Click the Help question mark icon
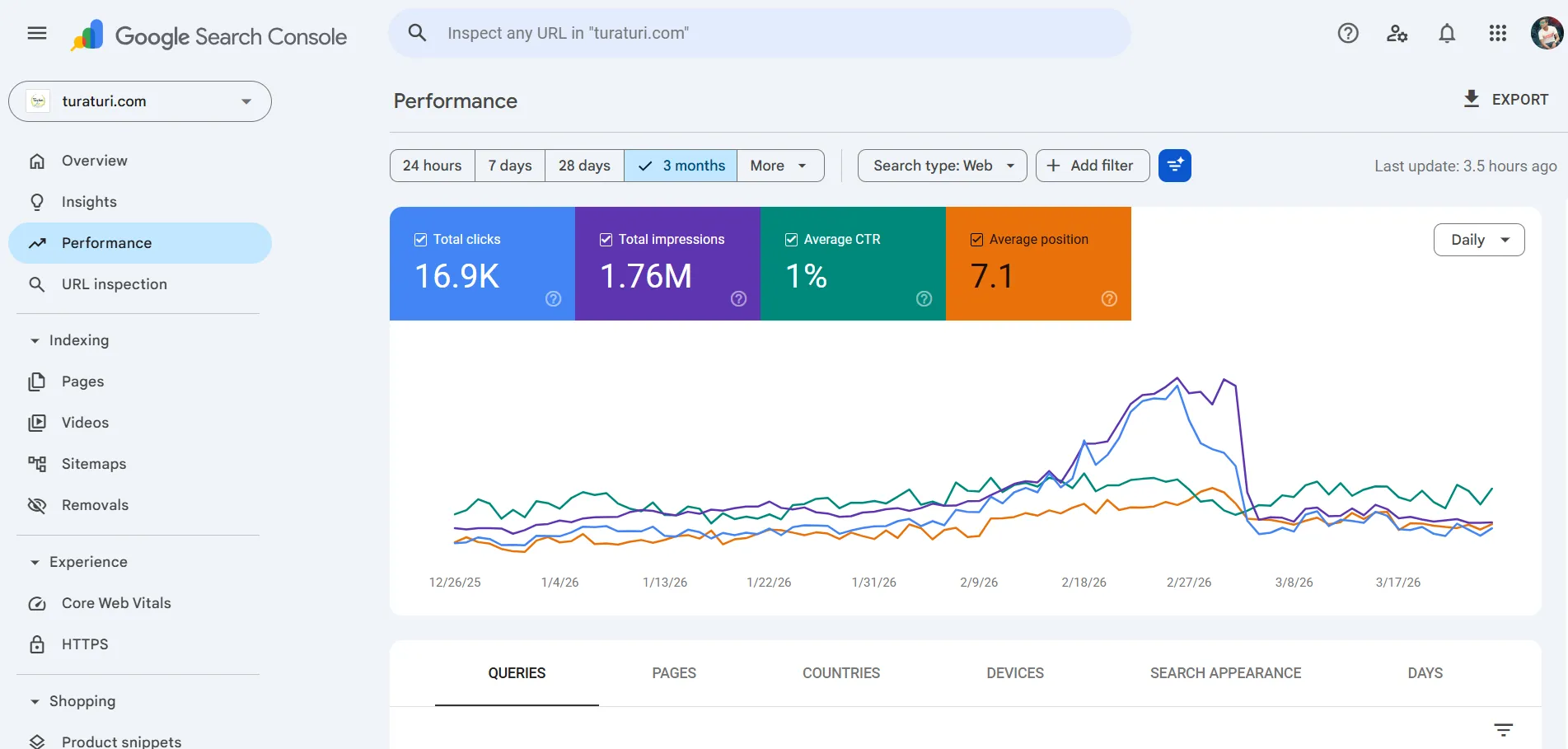 click(x=1348, y=33)
